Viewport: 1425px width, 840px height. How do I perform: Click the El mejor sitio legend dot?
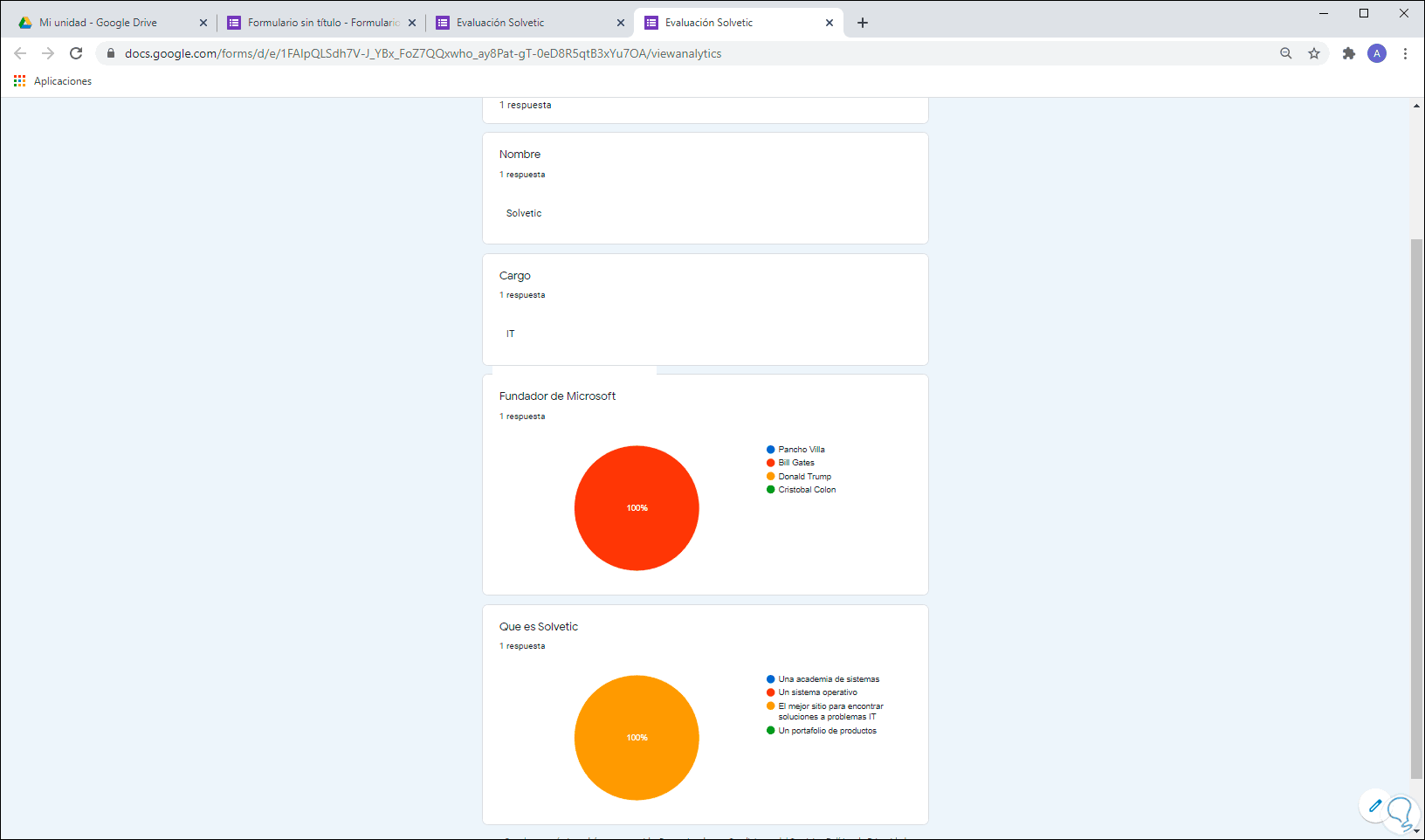point(771,706)
